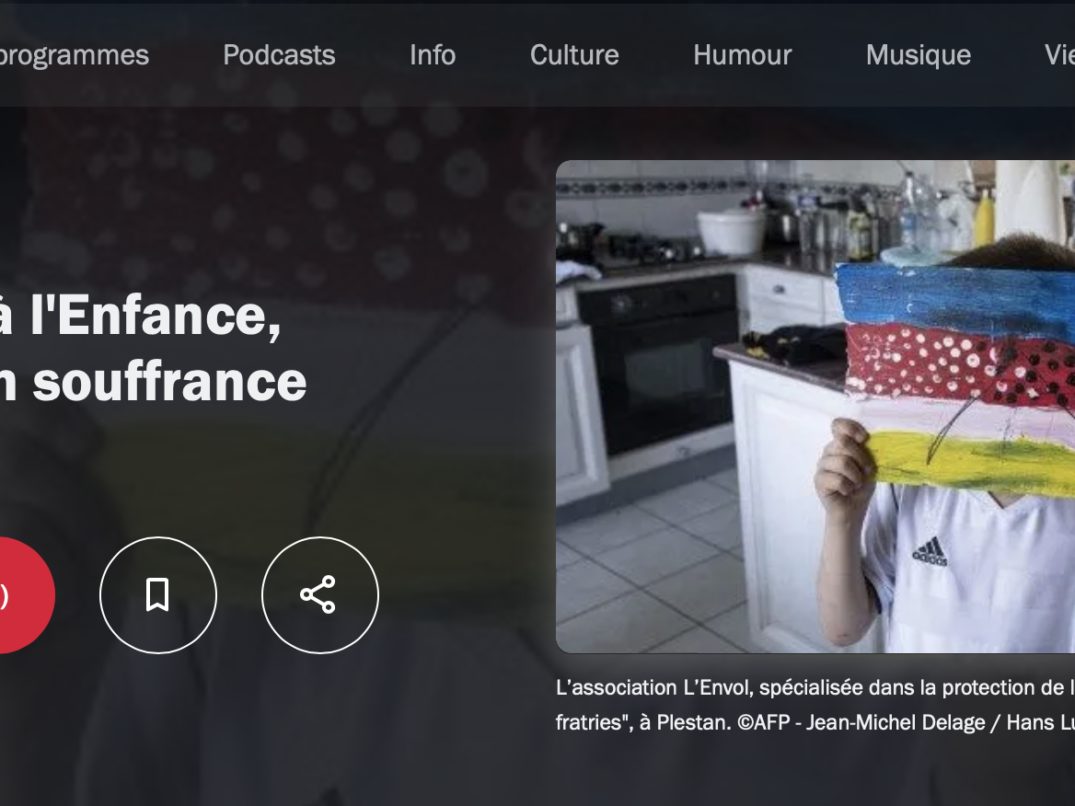
Task: Click the headline word "souffrance"
Action: tap(169, 382)
